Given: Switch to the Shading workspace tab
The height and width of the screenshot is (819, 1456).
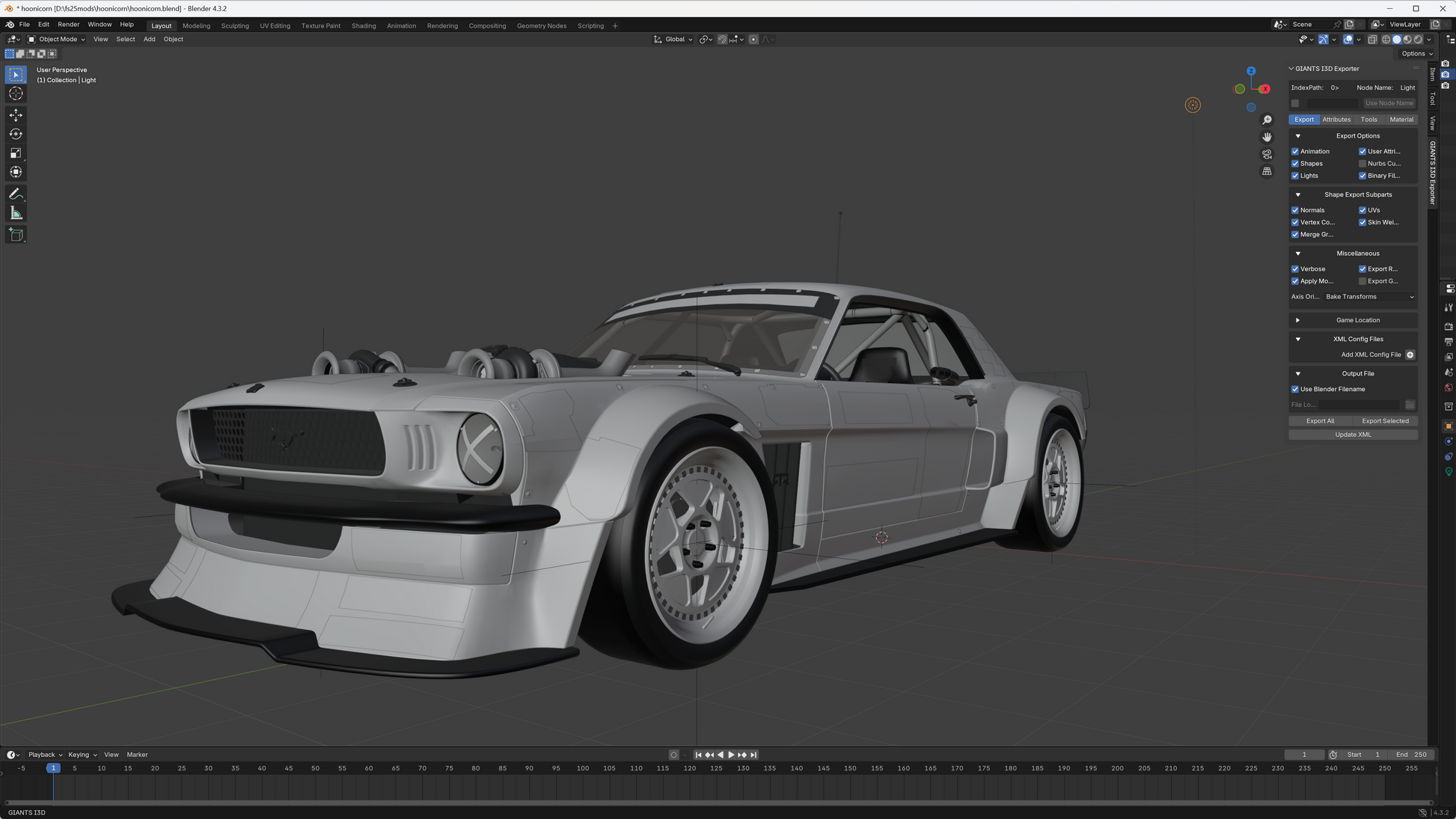Looking at the screenshot, I should [x=364, y=26].
